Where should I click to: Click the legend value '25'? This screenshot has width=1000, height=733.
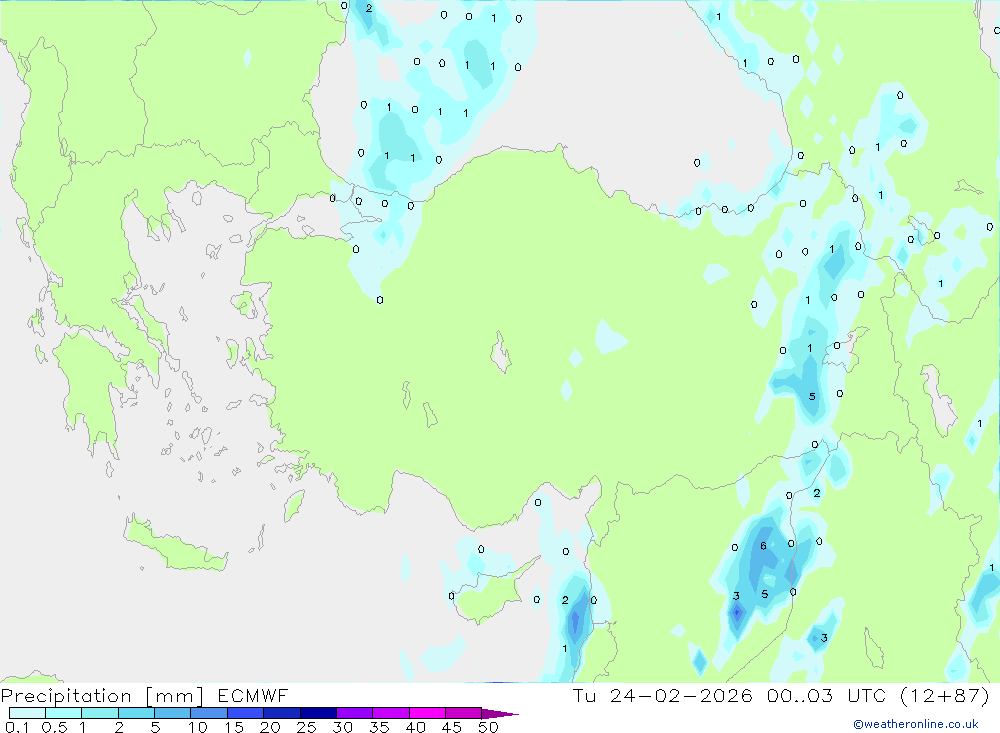click(x=307, y=727)
